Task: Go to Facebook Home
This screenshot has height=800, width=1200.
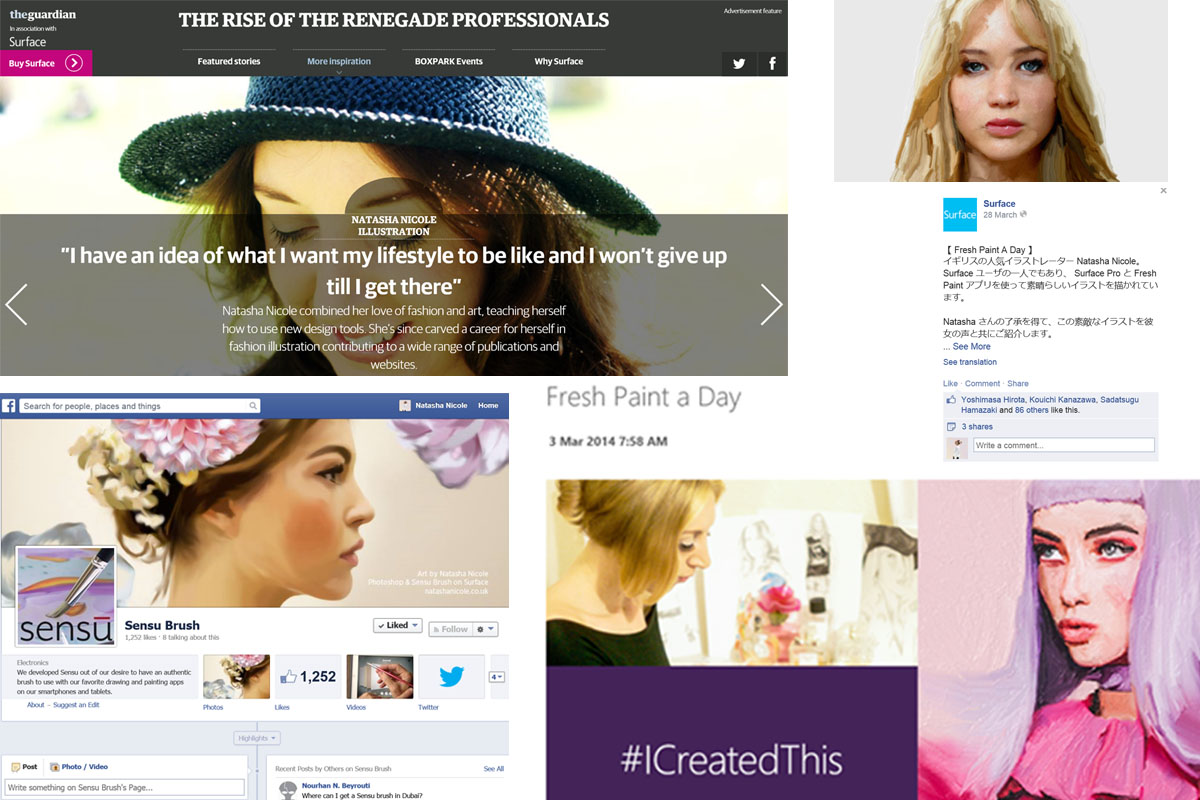Action: pos(488,406)
